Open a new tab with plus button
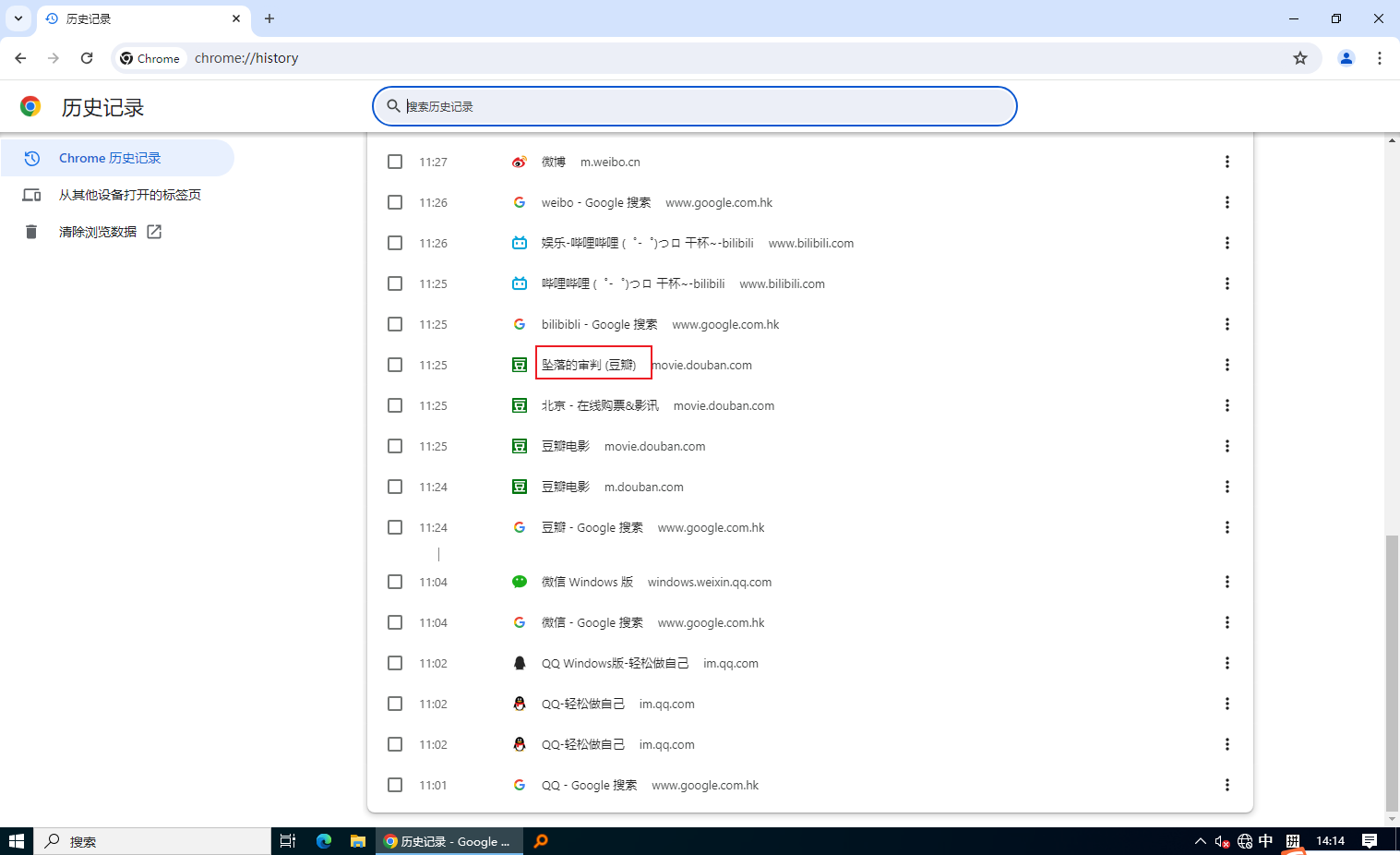 269,18
